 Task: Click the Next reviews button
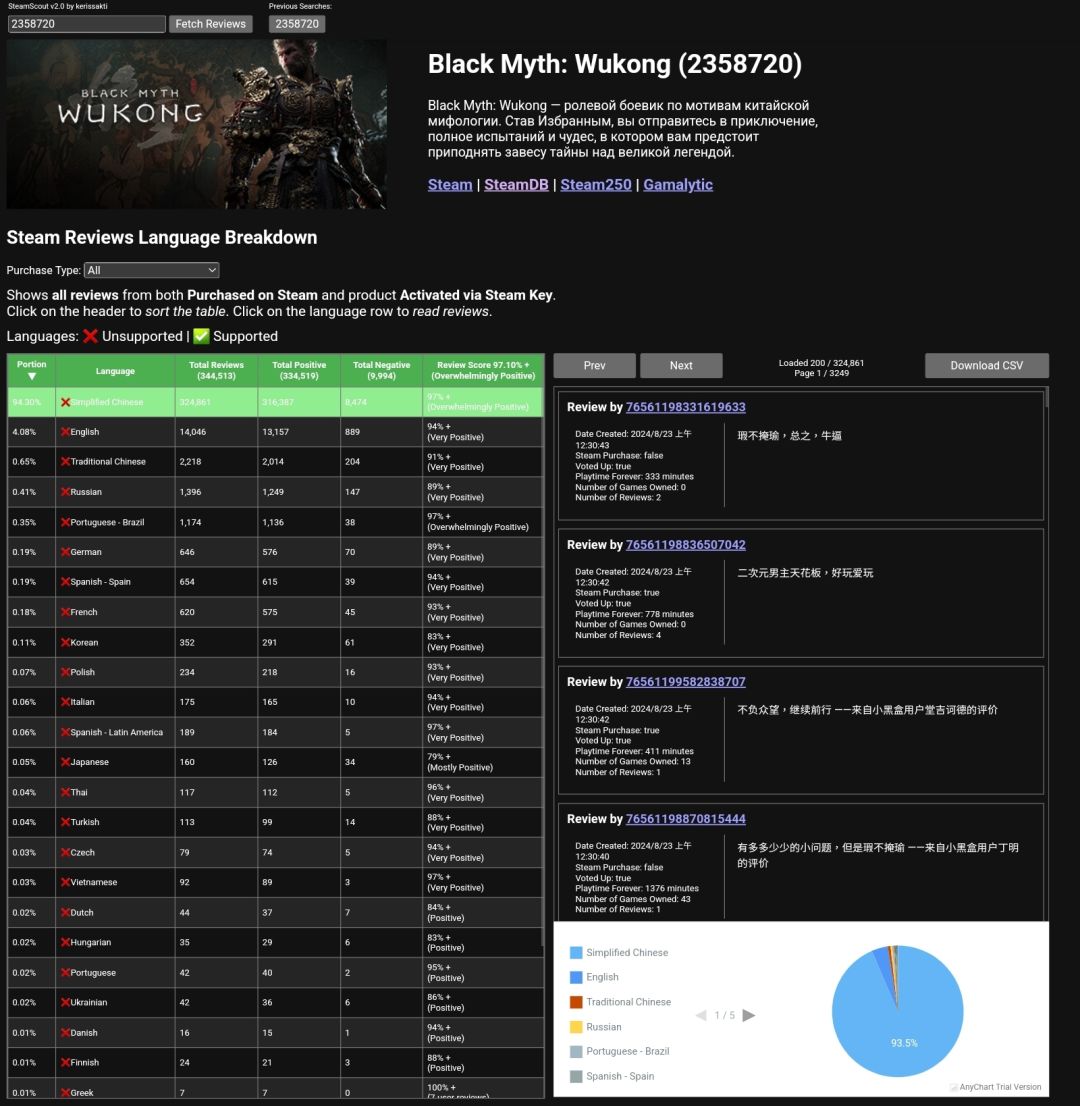point(681,365)
